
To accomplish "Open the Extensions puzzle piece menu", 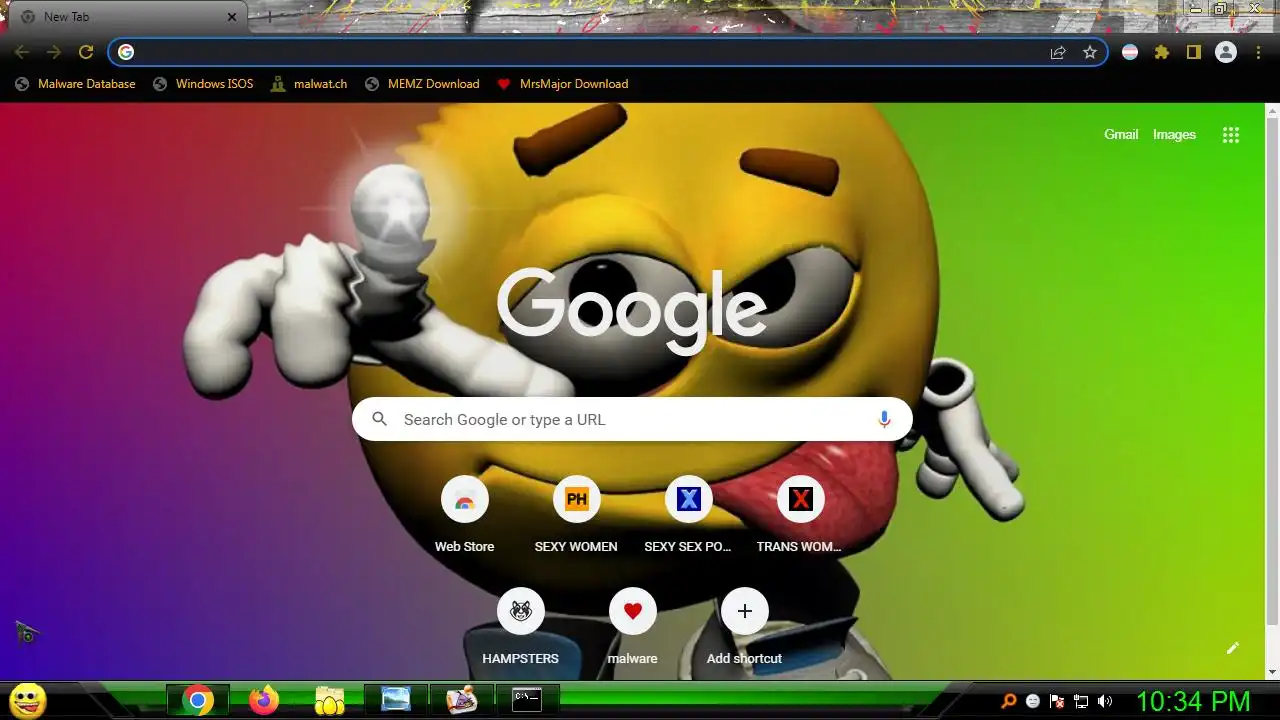I will tap(1162, 52).
